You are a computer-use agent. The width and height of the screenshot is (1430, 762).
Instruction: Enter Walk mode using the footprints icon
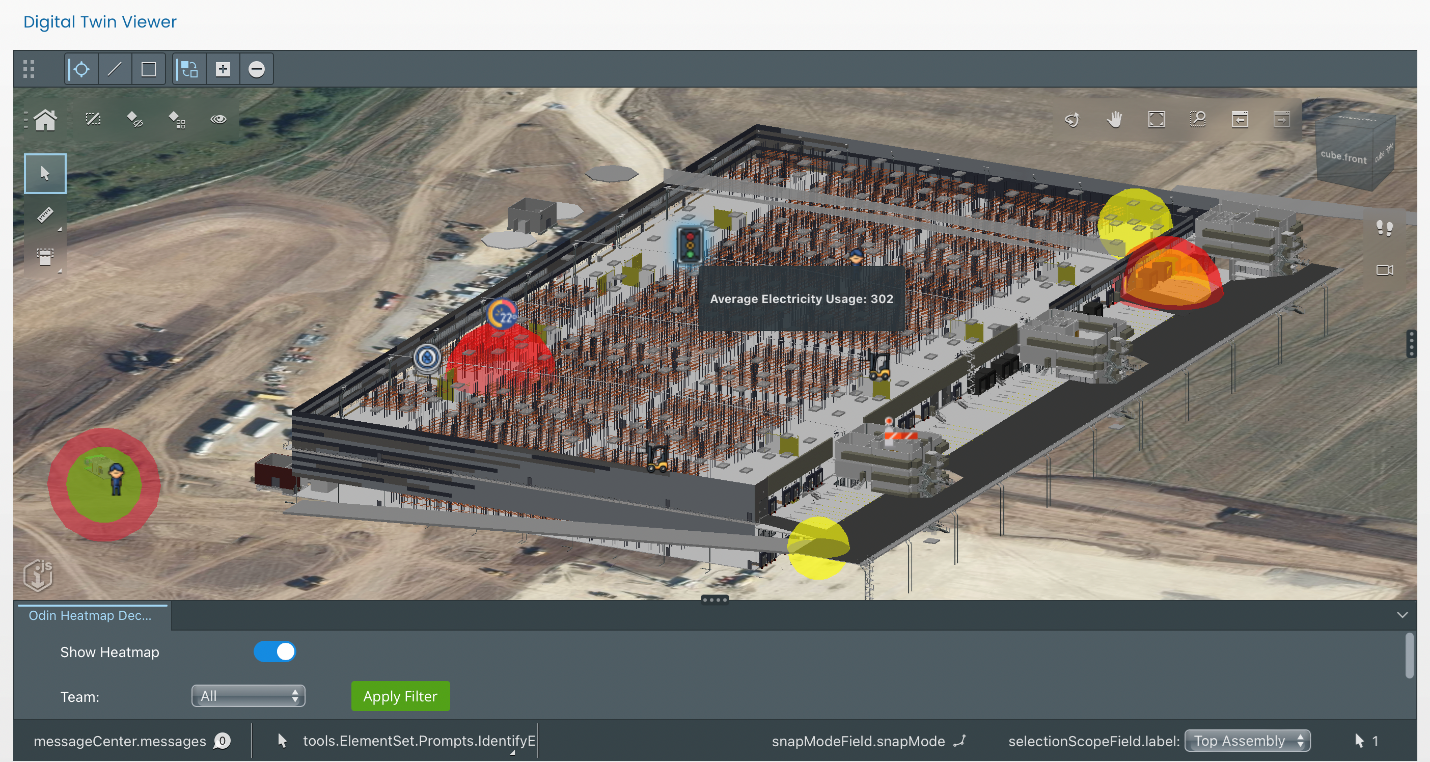tap(1385, 228)
